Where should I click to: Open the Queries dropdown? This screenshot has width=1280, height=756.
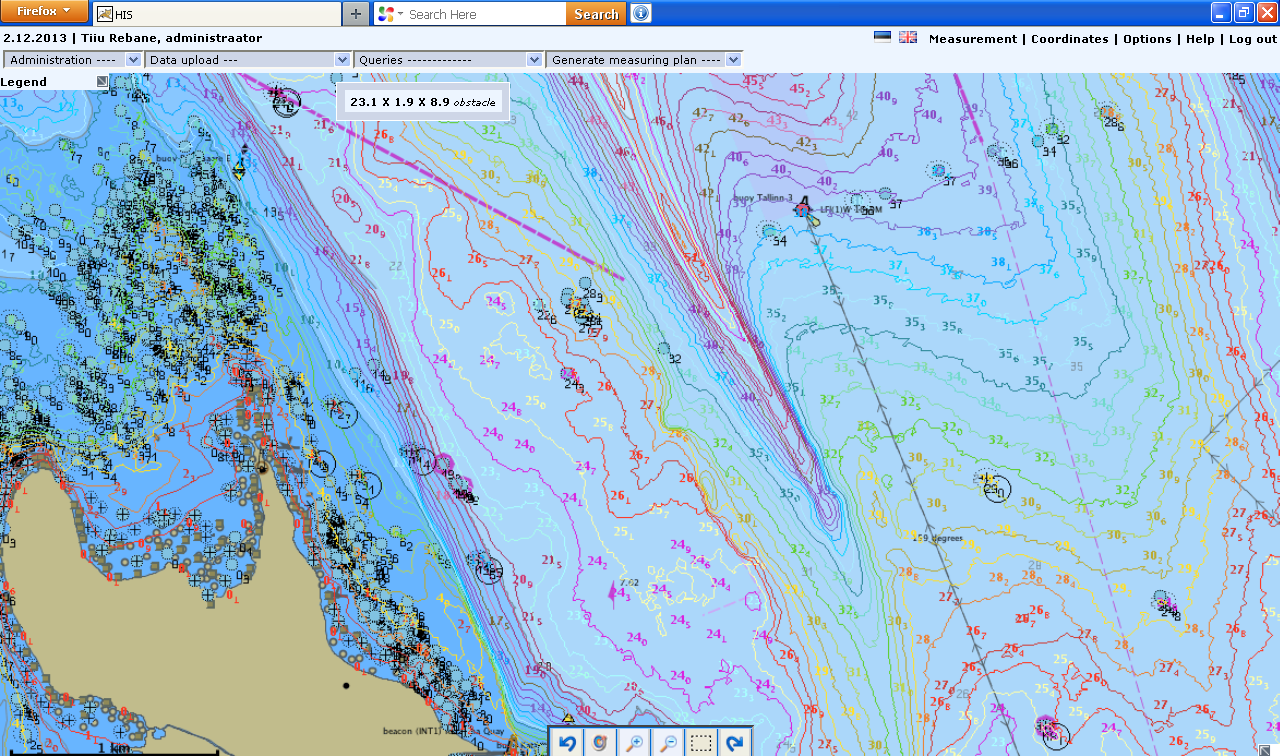(448, 60)
